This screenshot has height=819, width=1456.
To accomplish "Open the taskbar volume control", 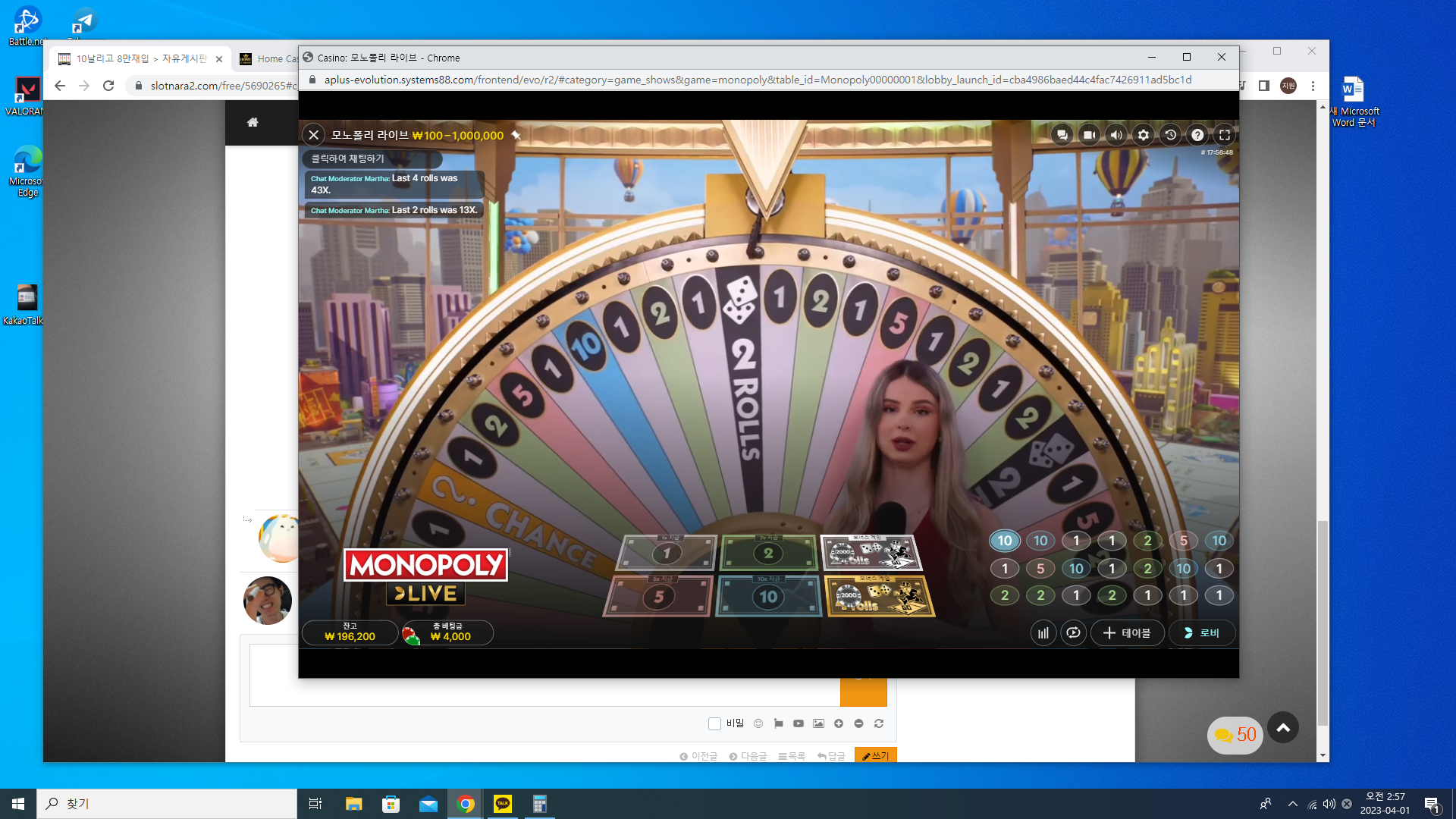I will [x=1329, y=804].
